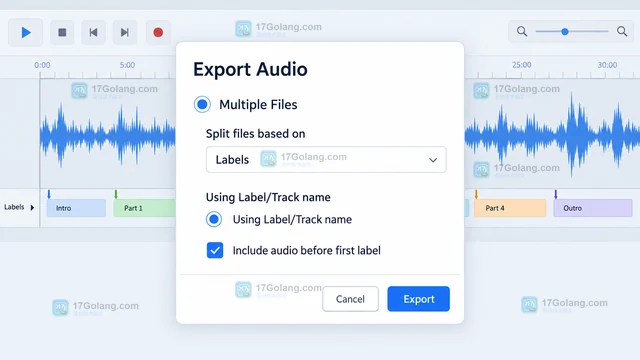Screen dimensions: 640x360
Task: Click the 0:00 mark on the ruler
Action: tap(42, 65)
